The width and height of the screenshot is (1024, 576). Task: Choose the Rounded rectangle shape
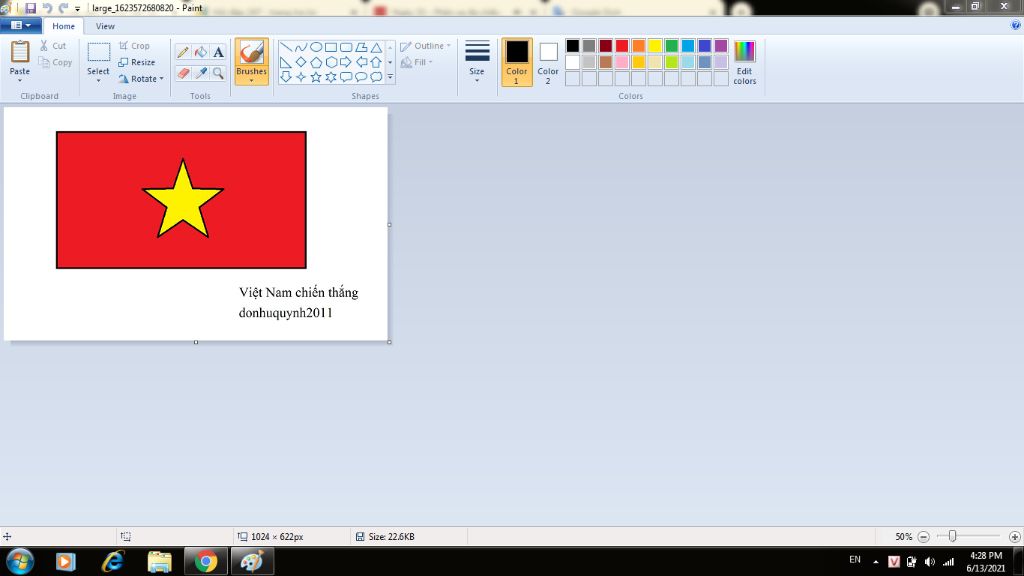[x=346, y=47]
